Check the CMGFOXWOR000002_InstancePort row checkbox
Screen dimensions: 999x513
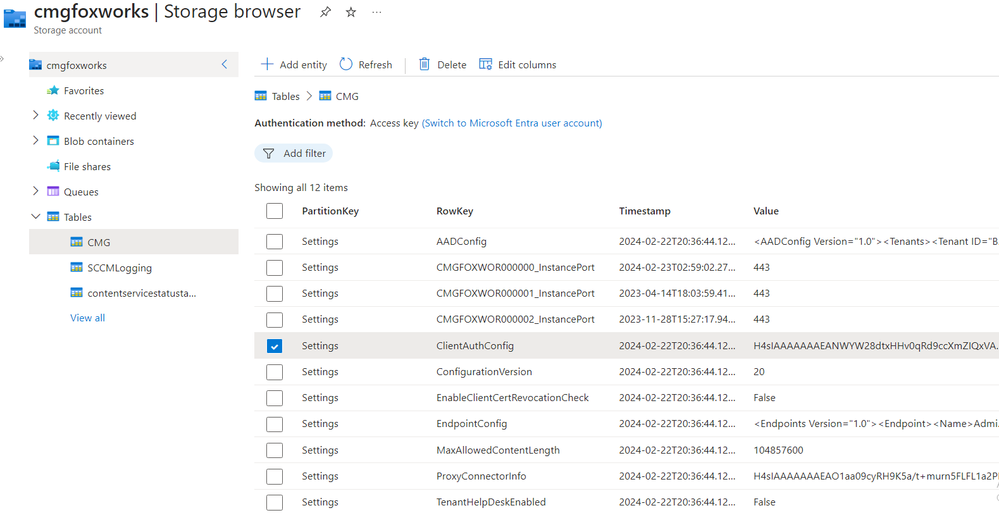coord(275,319)
